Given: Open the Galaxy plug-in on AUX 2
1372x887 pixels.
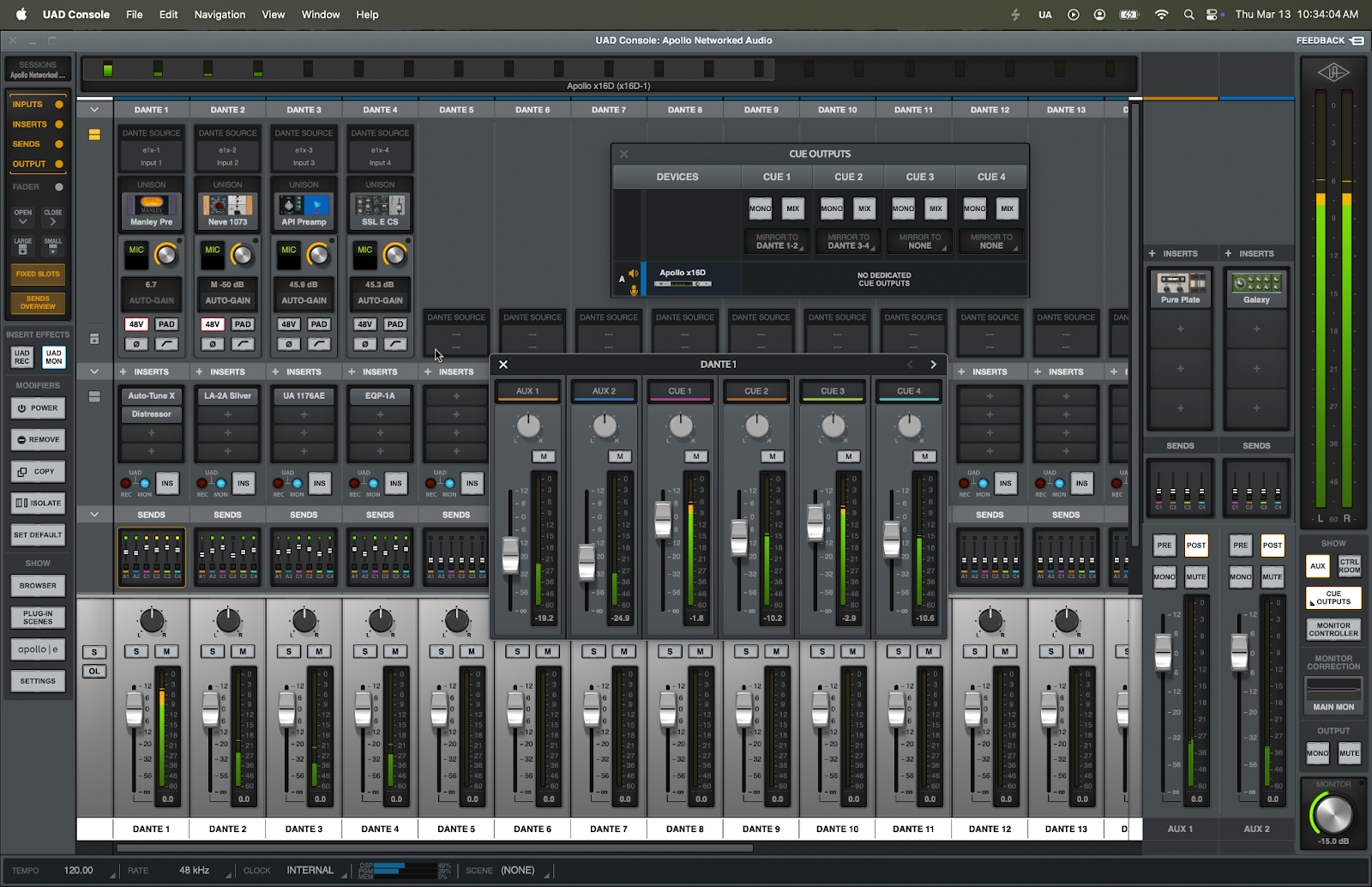Looking at the screenshot, I should pyautogui.click(x=1256, y=288).
